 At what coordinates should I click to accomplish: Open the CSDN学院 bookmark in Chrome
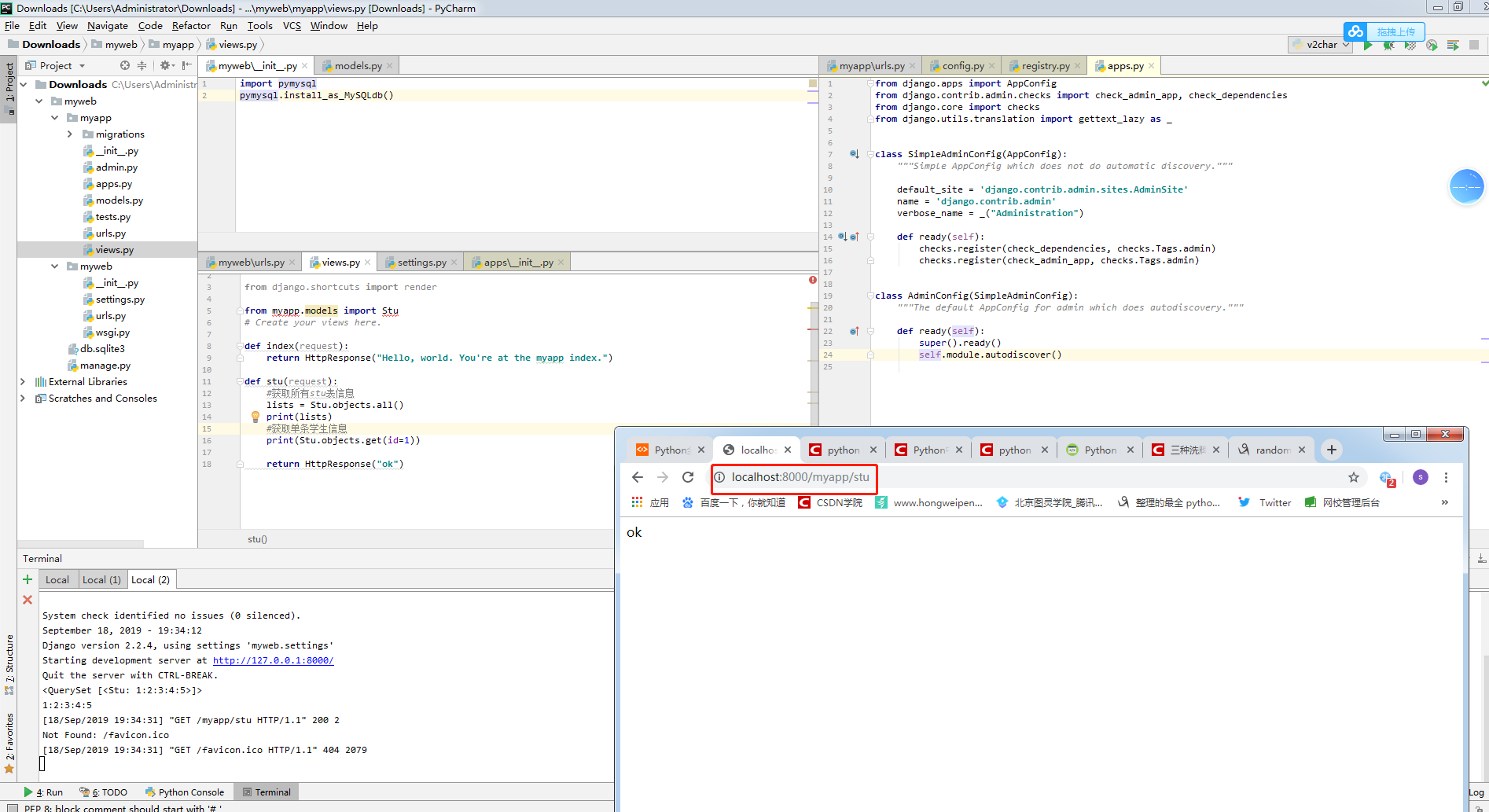pos(830,503)
